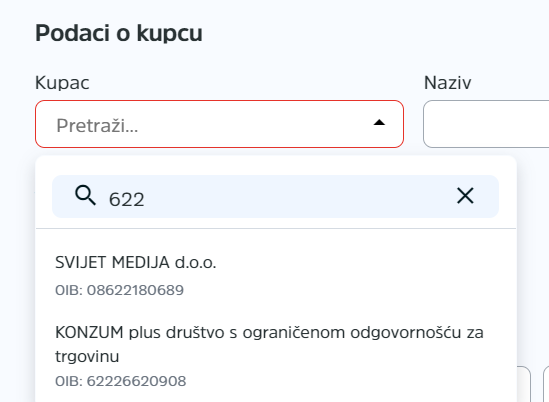549x402 pixels.
Task: Focus the Naziv text field
Action: click(486, 124)
